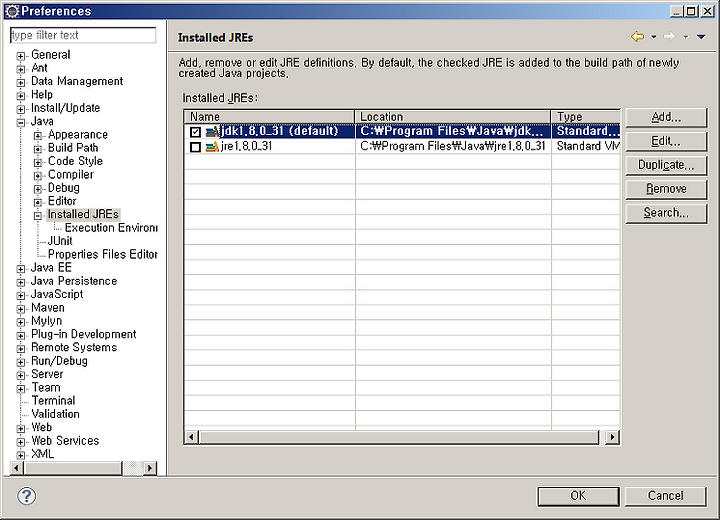Expand the Help preferences node
The width and height of the screenshot is (720, 520).
[21, 96]
